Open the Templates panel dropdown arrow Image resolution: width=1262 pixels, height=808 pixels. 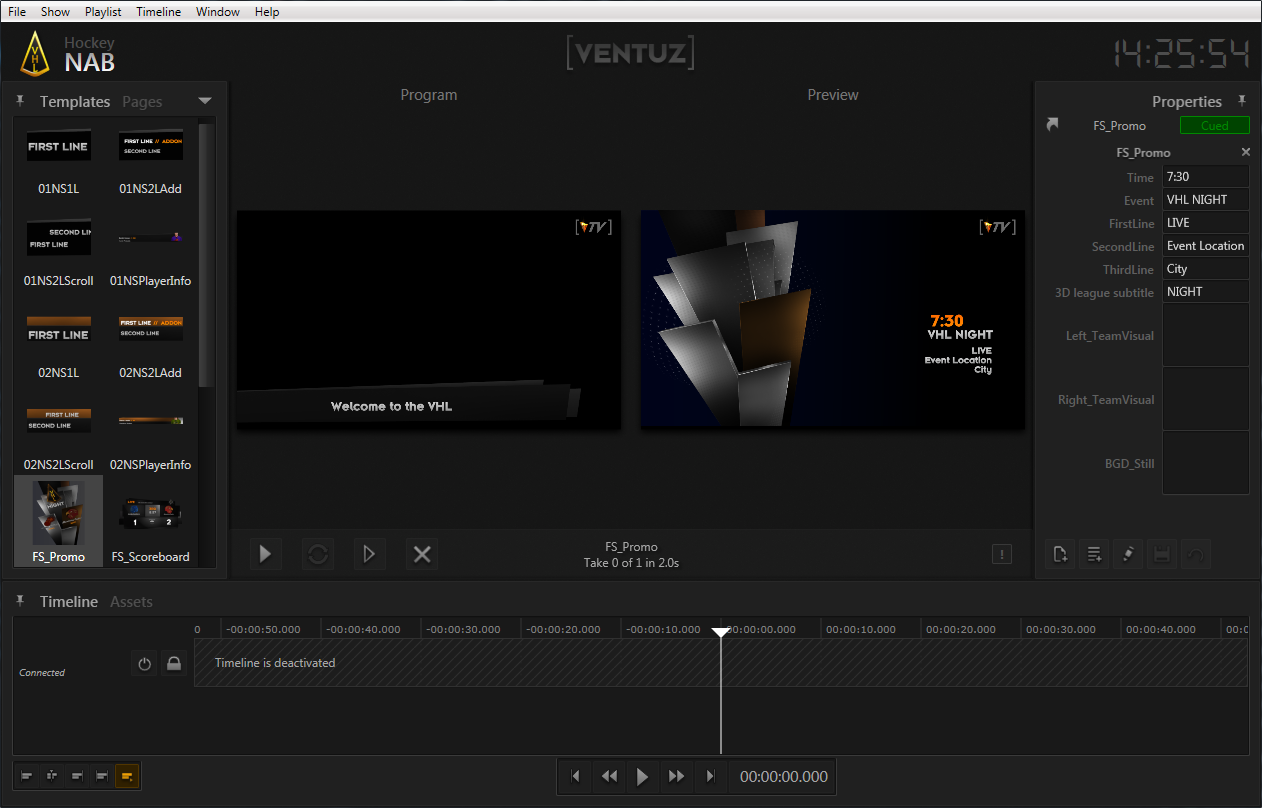coord(205,101)
